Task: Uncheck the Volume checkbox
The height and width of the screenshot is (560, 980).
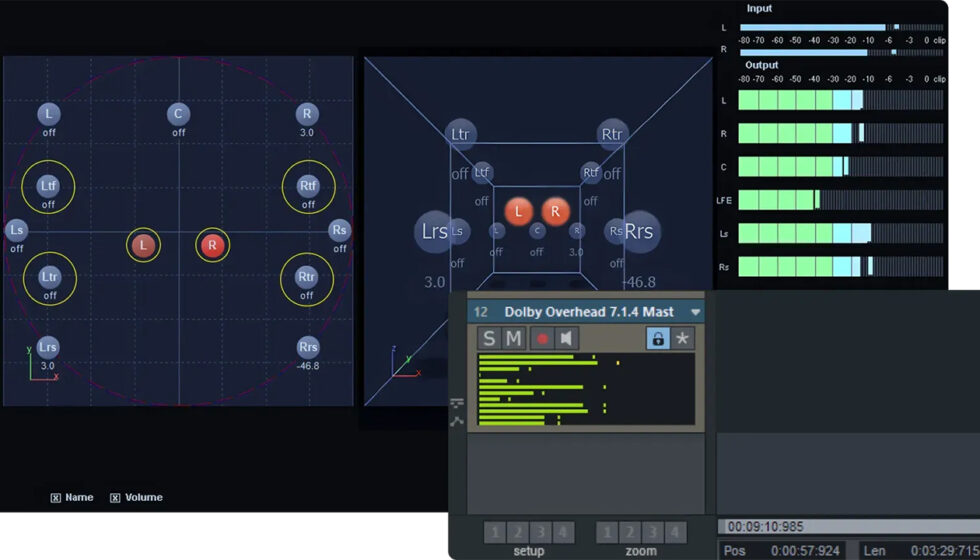Action: (x=115, y=498)
